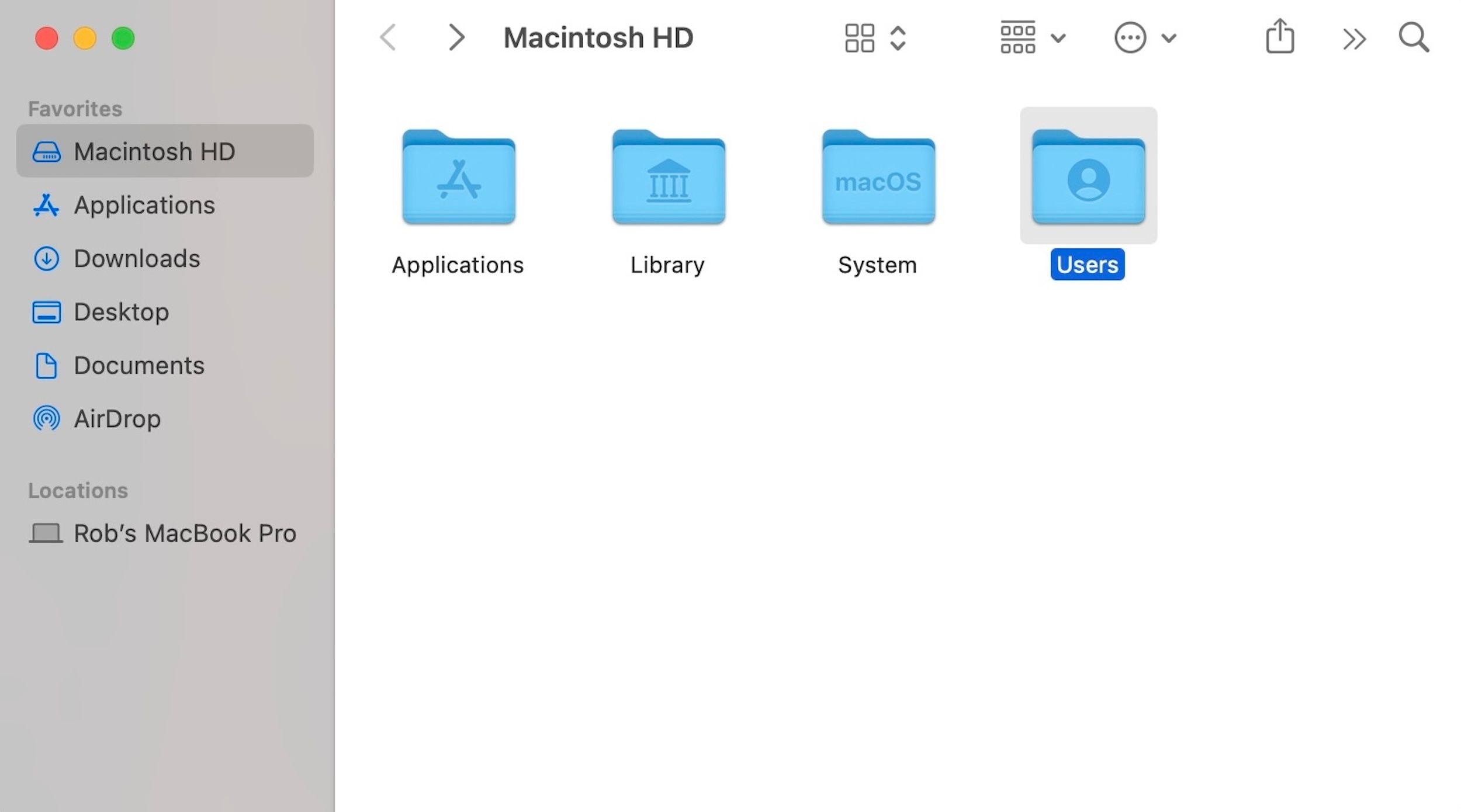The height and width of the screenshot is (812, 1461).
Task: Open Applications in the sidebar Favorites
Action: click(x=165, y=205)
